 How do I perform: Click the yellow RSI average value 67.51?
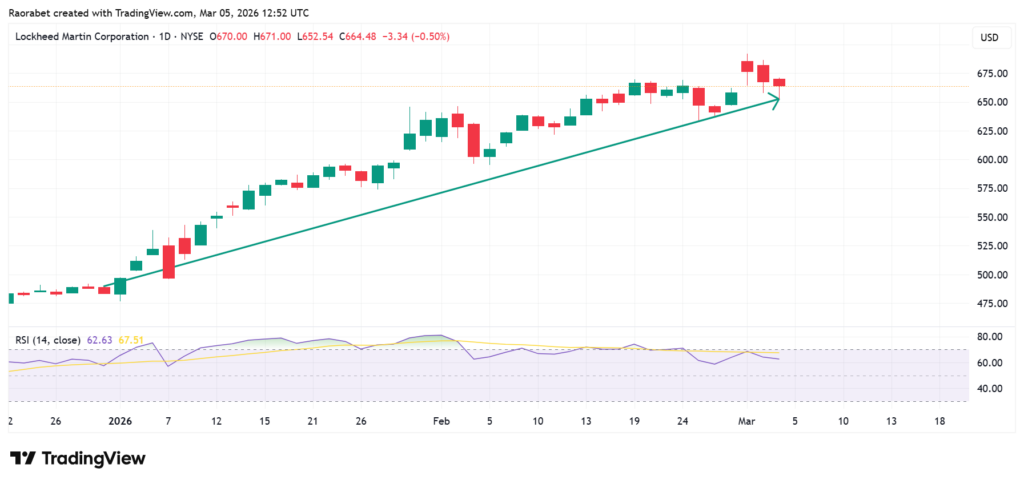pyautogui.click(x=132, y=340)
